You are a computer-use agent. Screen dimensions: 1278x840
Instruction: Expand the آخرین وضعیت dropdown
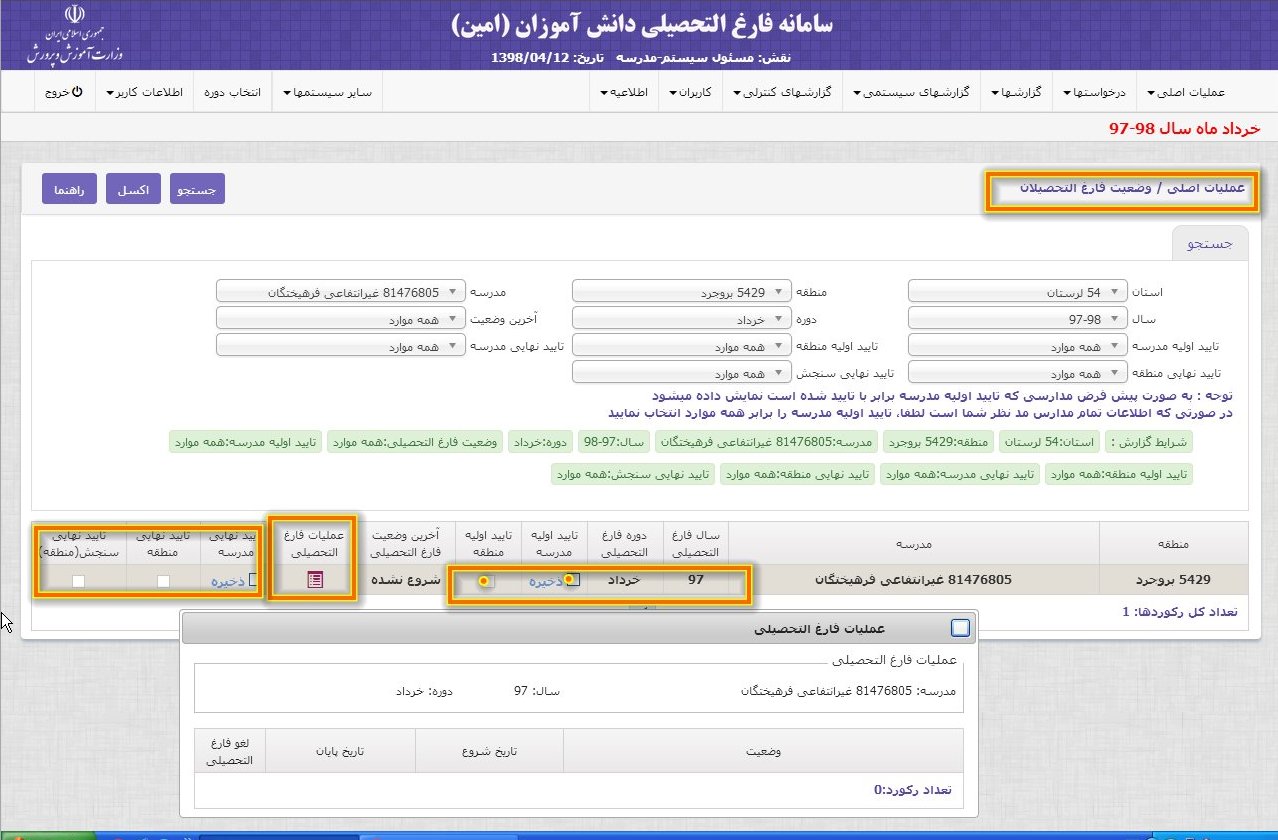(x=341, y=319)
